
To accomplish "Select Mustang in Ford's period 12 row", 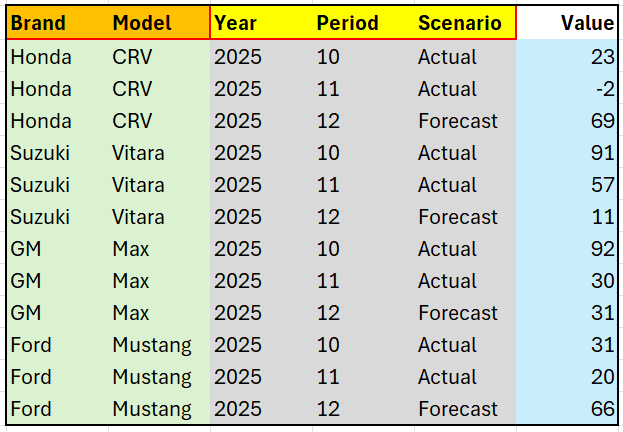I will tap(151, 409).
